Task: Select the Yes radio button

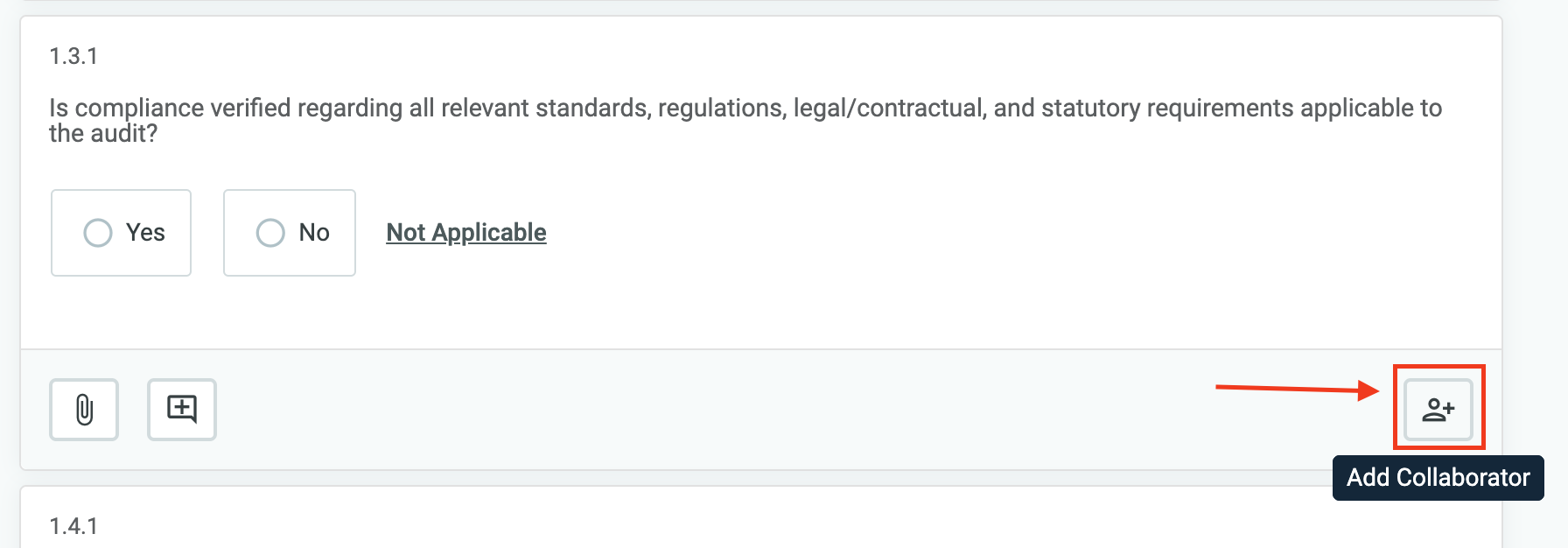Action: pos(98,233)
